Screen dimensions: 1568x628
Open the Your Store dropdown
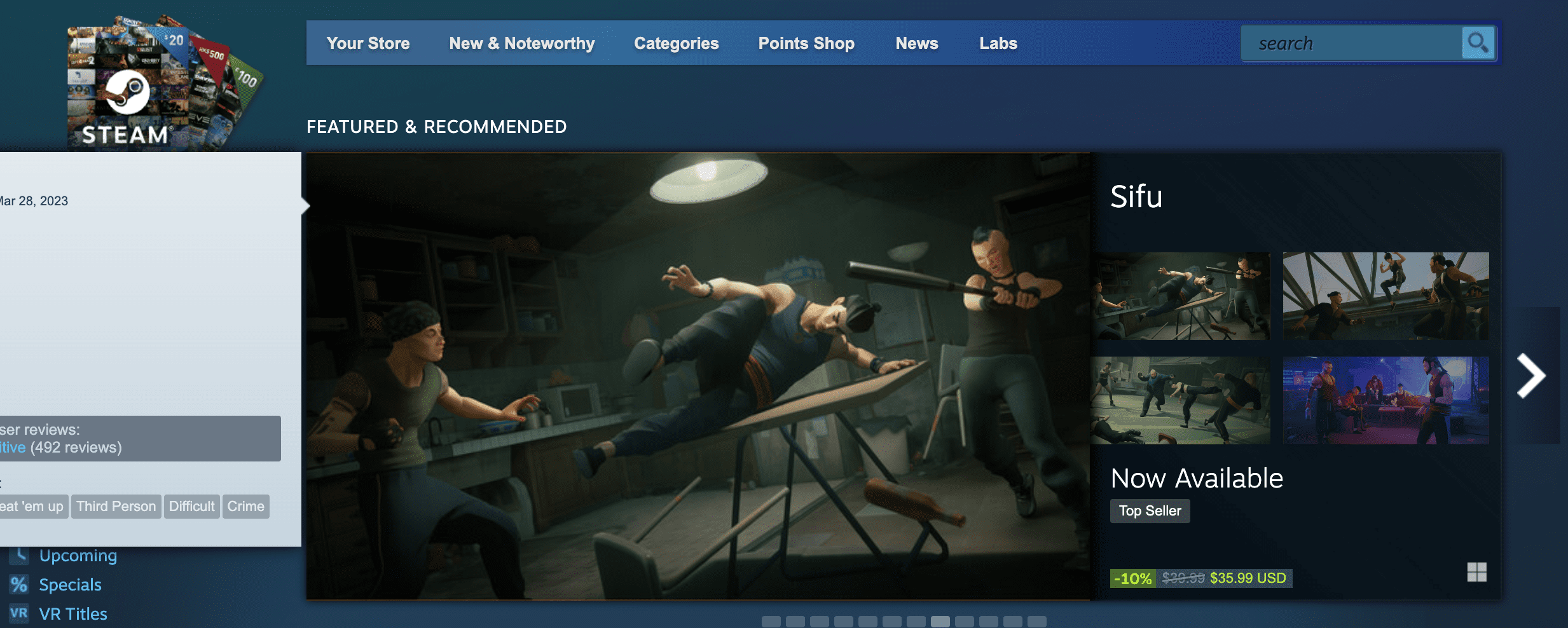coord(368,43)
